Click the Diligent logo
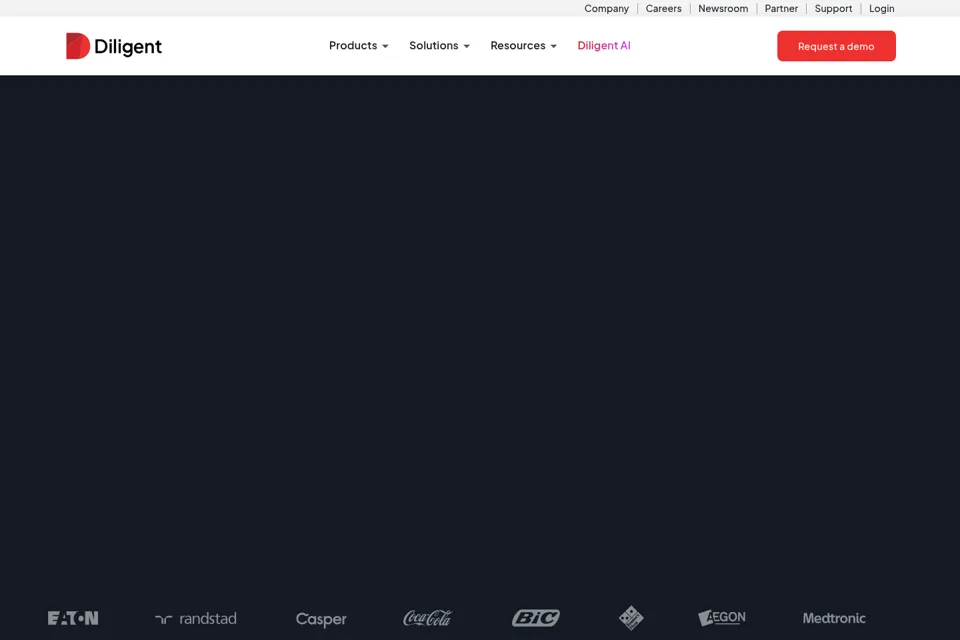960x640 pixels. coord(114,46)
